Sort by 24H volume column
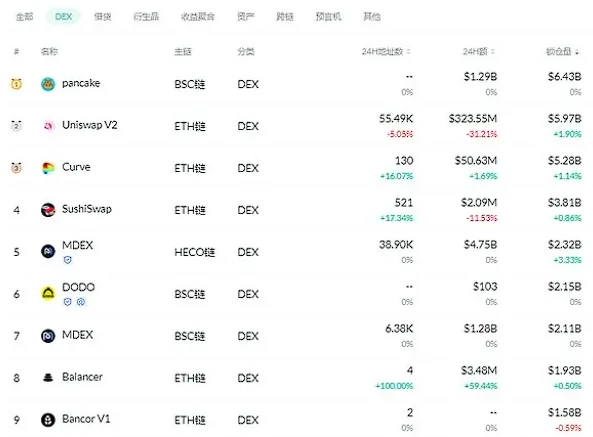The image size is (593, 437). coord(478,51)
